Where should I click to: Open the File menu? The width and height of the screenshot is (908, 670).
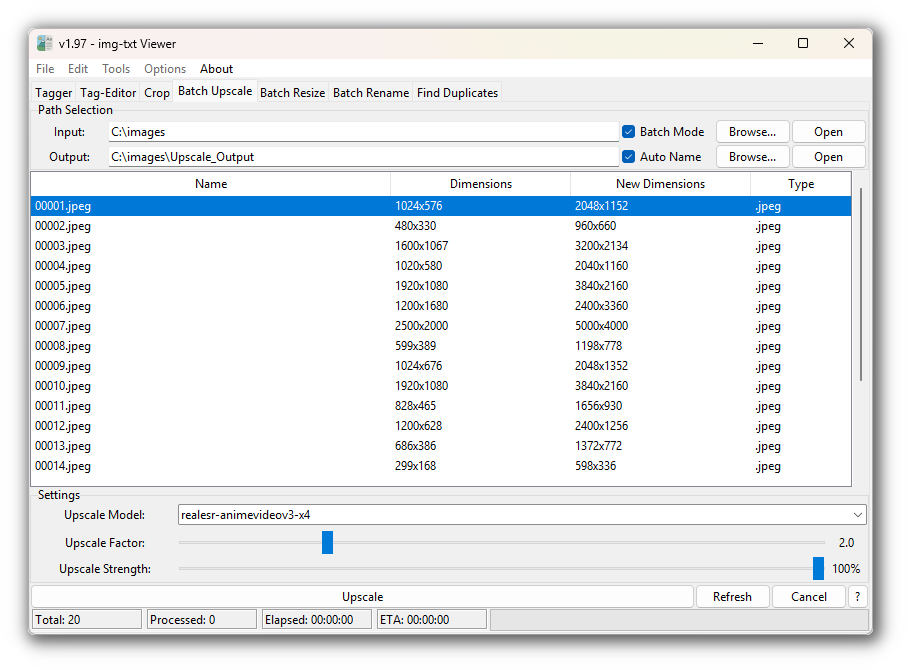point(45,69)
